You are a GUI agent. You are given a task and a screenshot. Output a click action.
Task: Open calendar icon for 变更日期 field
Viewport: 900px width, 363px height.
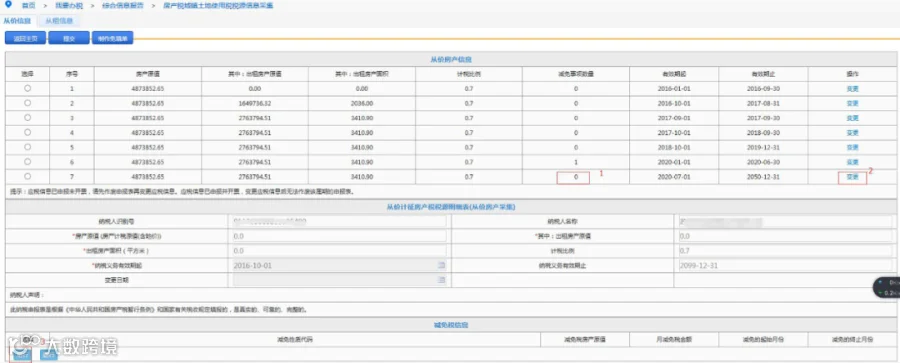click(x=441, y=280)
